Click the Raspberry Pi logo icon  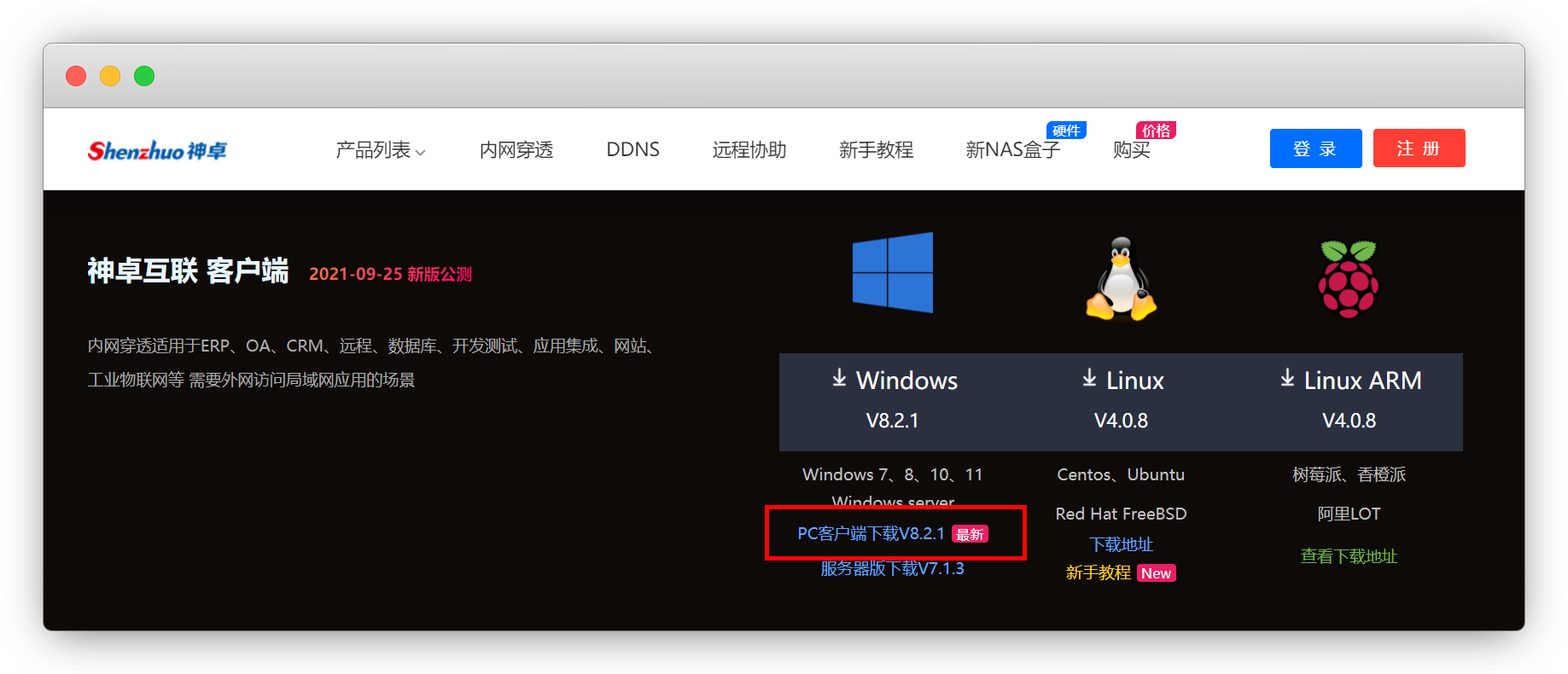1348,279
